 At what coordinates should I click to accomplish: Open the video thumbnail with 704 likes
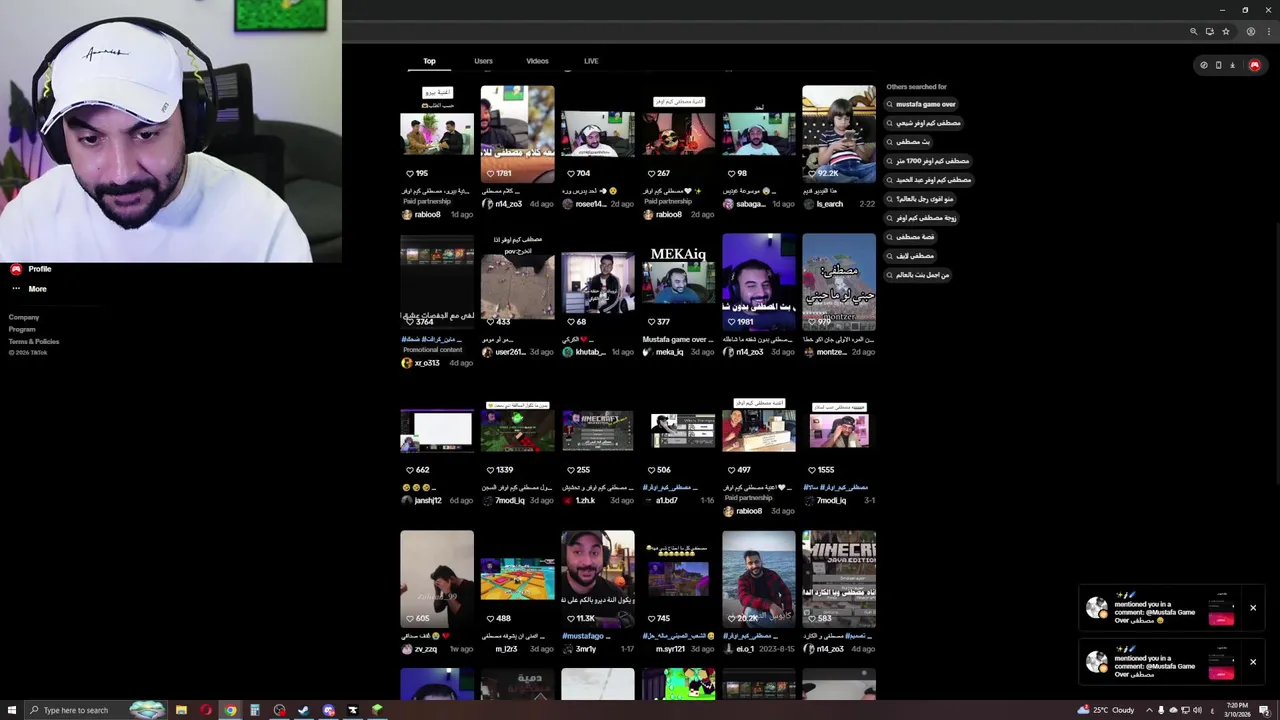pos(598,134)
